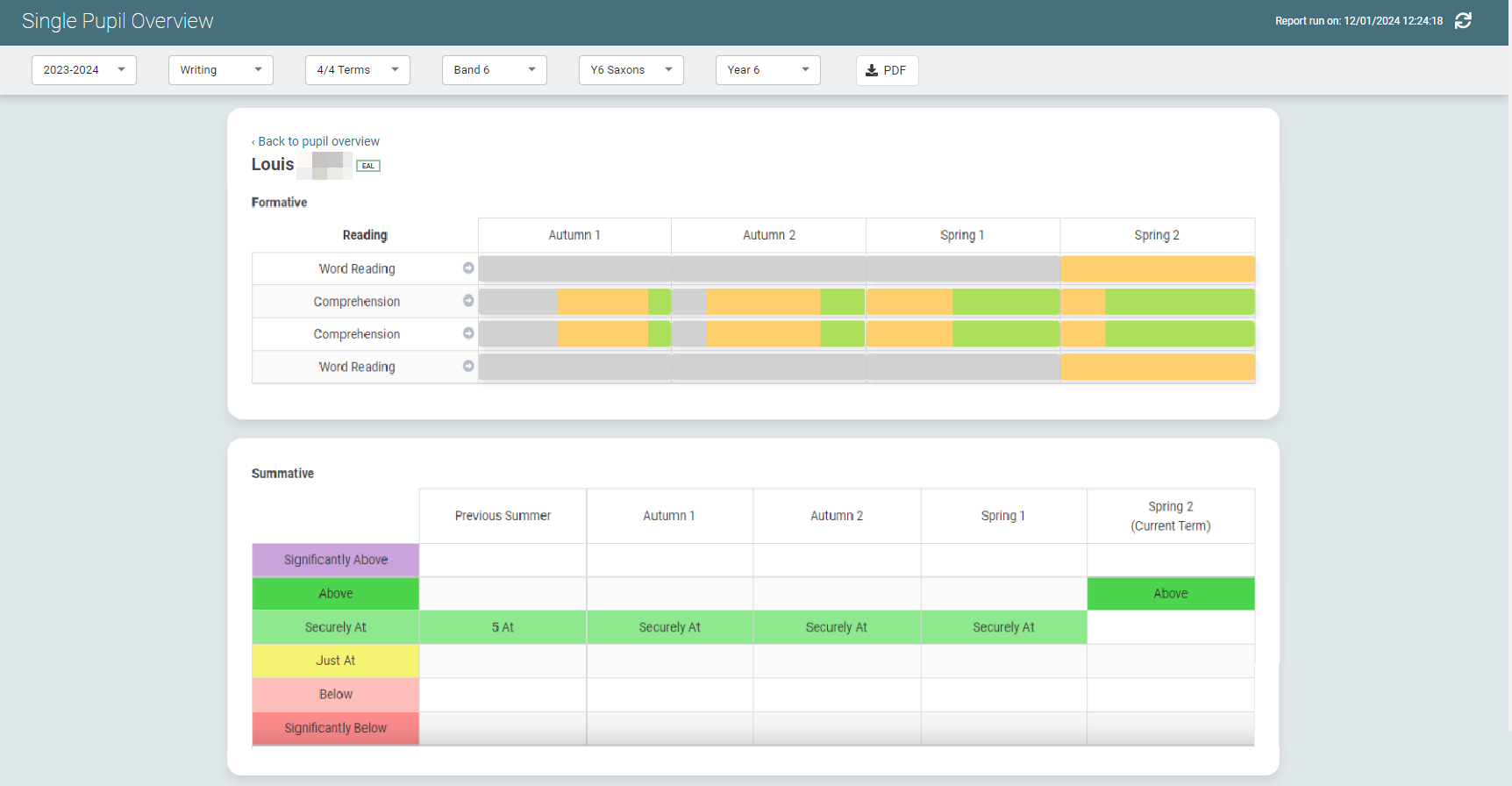Select the purple Significantly Above legend cell
Screen dimensions: 1512x786
(336, 560)
